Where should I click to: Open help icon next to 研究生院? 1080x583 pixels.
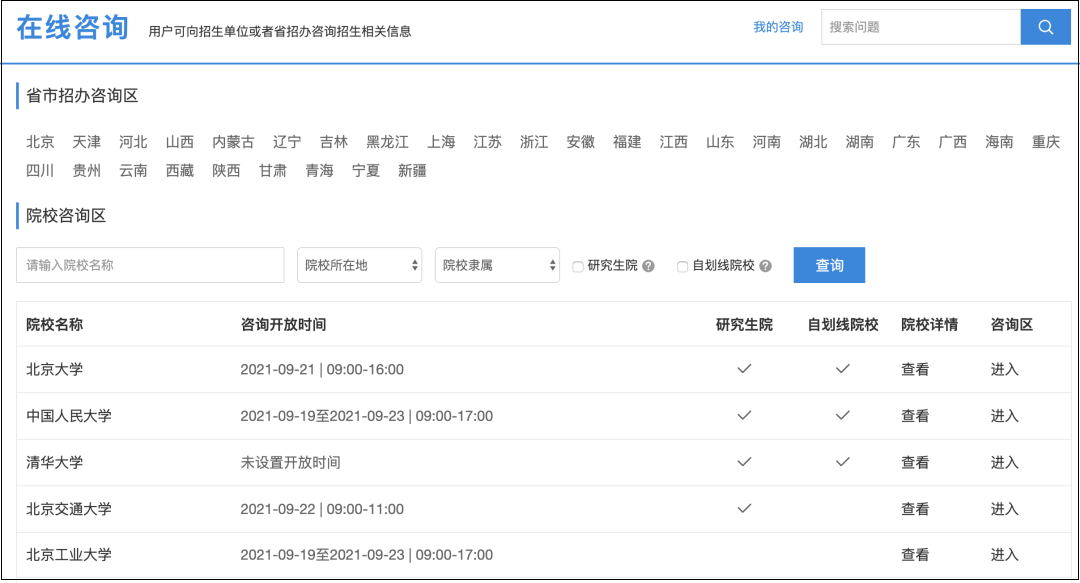[x=648, y=266]
